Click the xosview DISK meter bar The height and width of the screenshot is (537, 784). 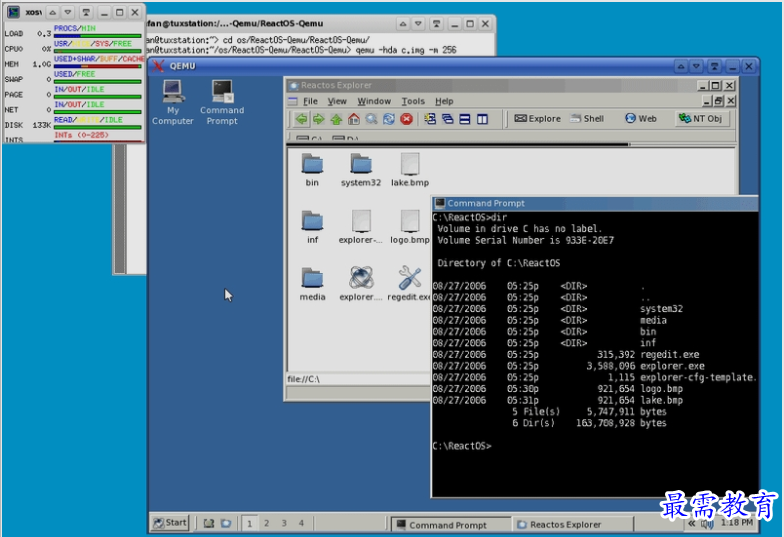tap(98, 127)
